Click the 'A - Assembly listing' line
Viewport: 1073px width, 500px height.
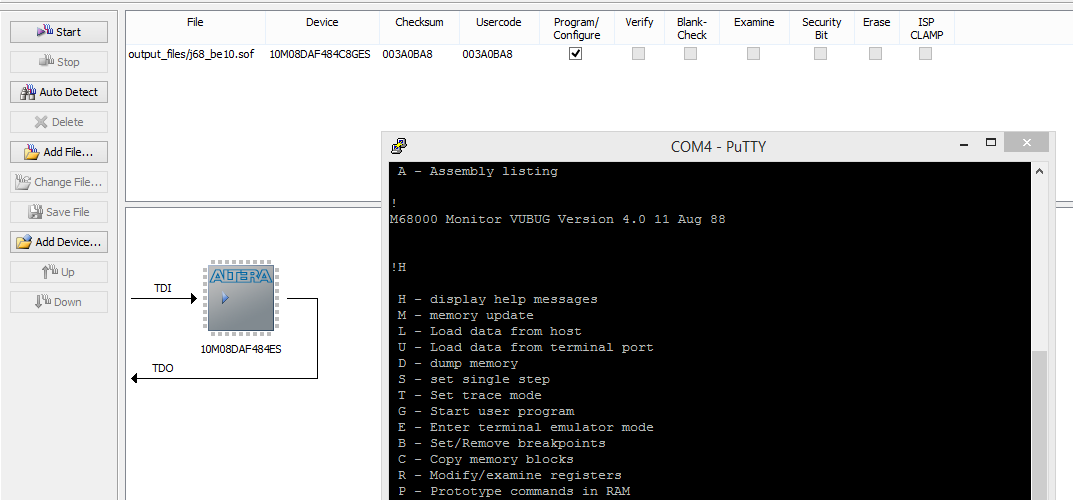point(478,172)
